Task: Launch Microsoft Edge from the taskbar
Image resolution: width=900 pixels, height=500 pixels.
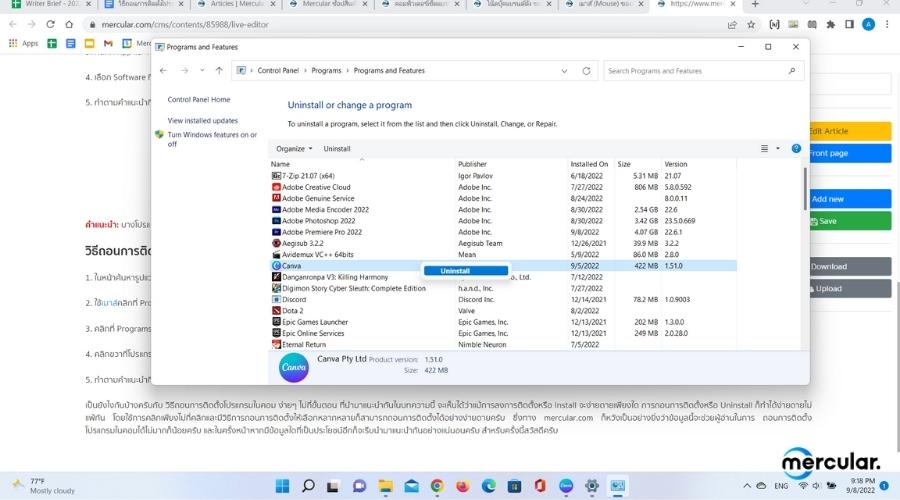Action: point(488,486)
